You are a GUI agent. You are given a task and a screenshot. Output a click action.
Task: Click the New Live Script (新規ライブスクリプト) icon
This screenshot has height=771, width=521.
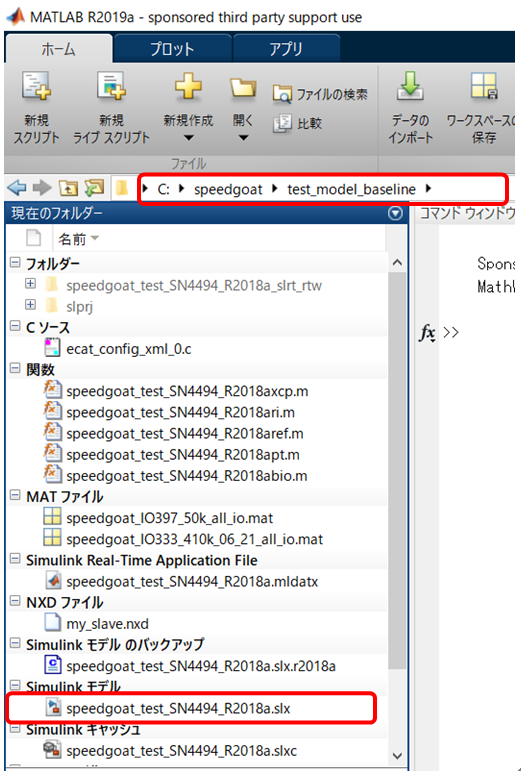pos(111,87)
